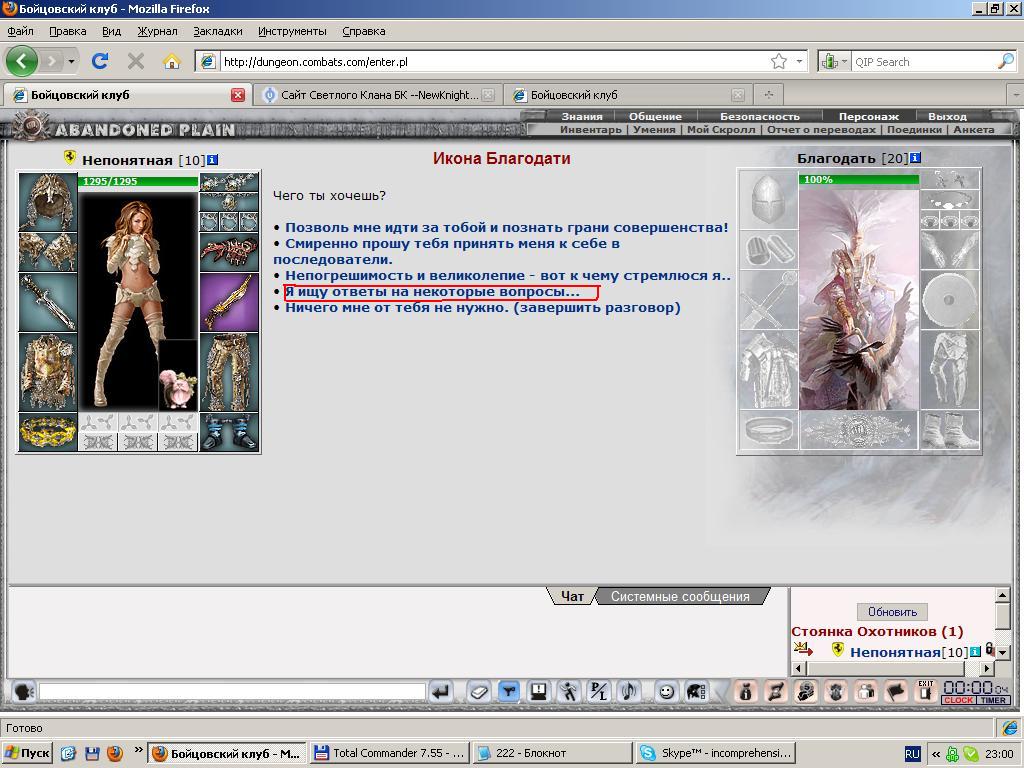Open the smiley emoticons picker

click(666, 691)
